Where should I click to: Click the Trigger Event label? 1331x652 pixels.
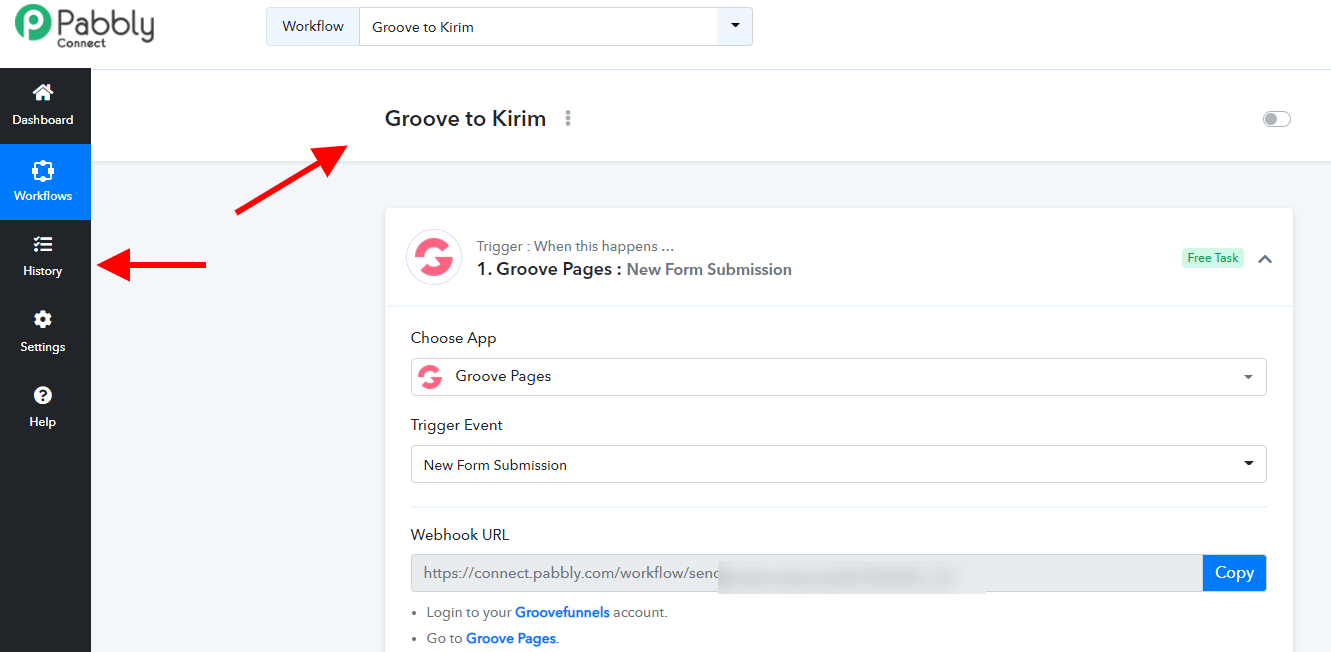457,425
